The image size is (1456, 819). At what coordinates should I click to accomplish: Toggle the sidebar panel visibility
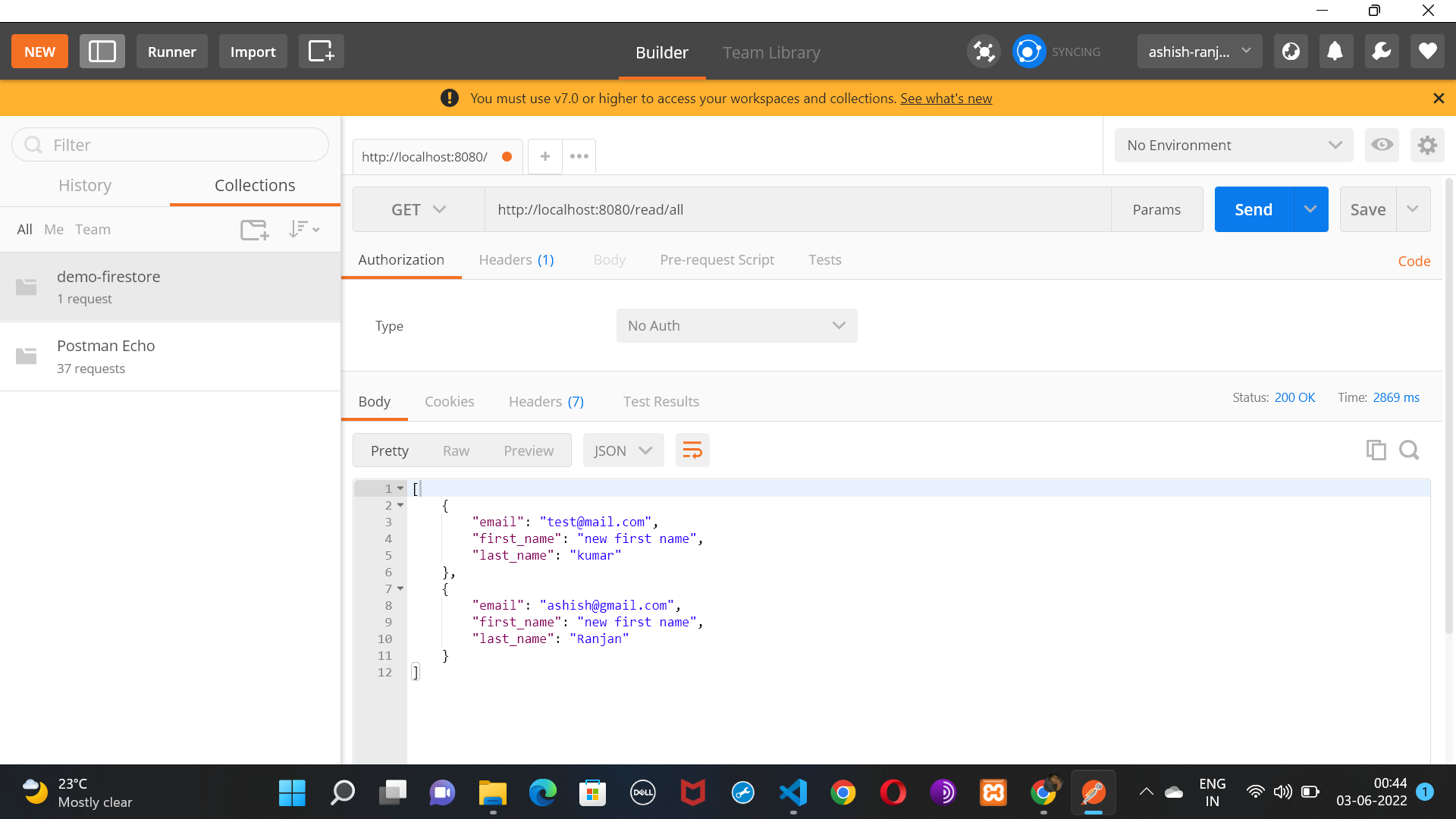pos(102,52)
